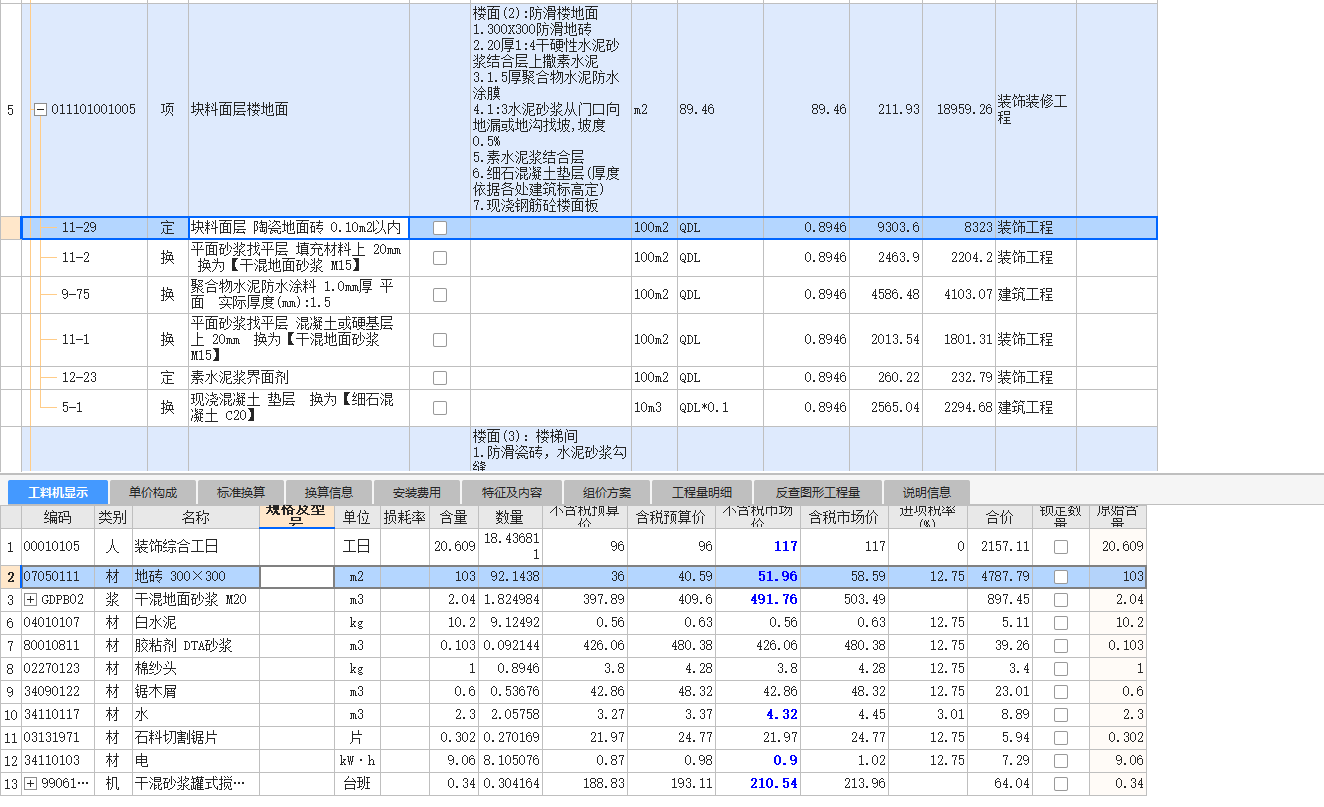Open the 标准换算 tab
Image resolution: width=1324 pixels, height=807 pixels.
click(240, 493)
